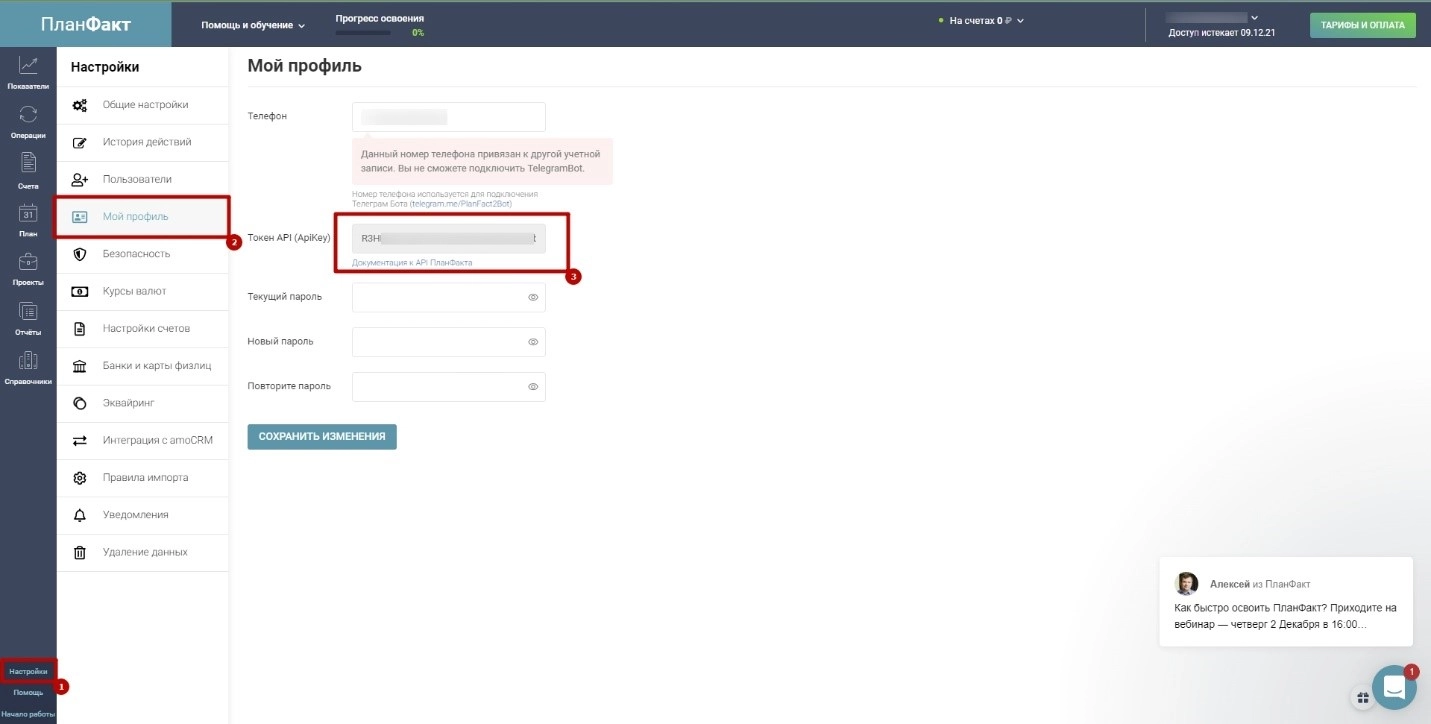Click the Сохранить изменения button
This screenshot has width=1431, height=724.
coord(322,437)
